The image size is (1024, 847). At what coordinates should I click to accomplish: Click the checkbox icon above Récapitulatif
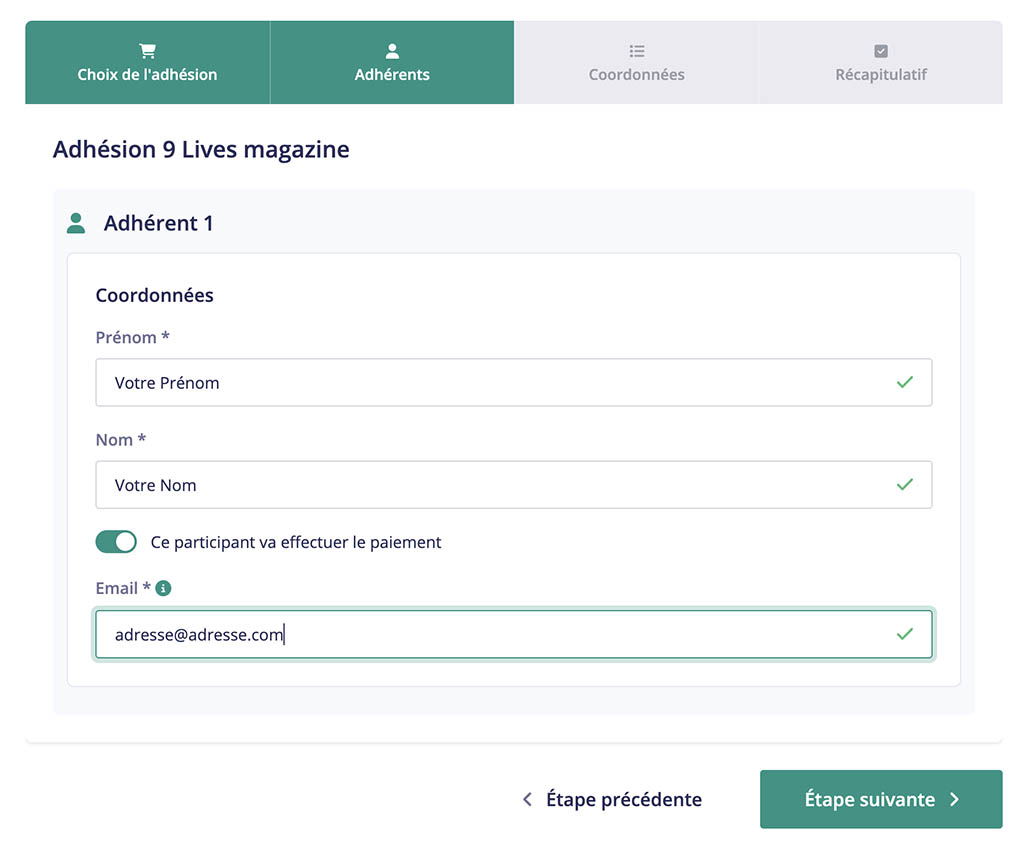[881, 51]
